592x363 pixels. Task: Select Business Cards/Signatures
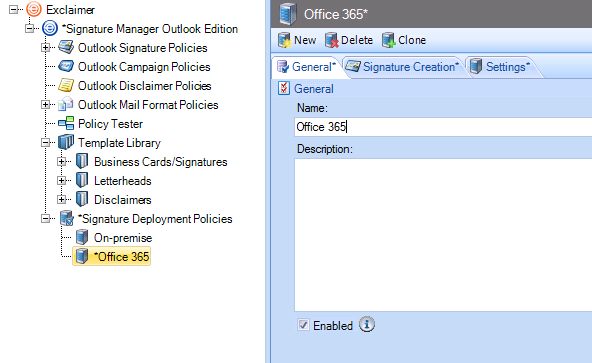point(160,162)
